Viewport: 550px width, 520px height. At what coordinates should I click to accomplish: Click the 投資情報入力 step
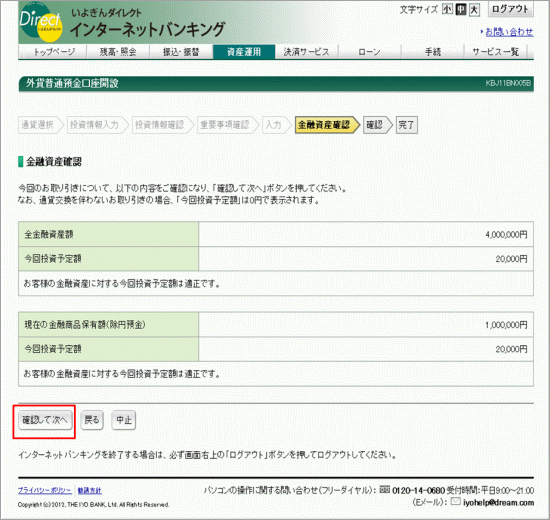click(98, 125)
